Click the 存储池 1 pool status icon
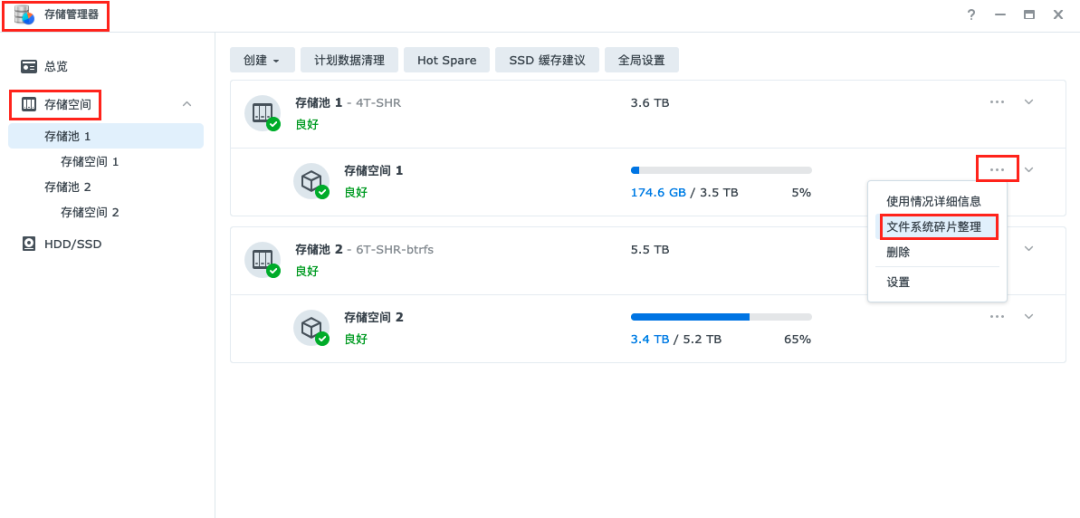Image resolution: width=1080 pixels, height=518 pixels. 261,113
